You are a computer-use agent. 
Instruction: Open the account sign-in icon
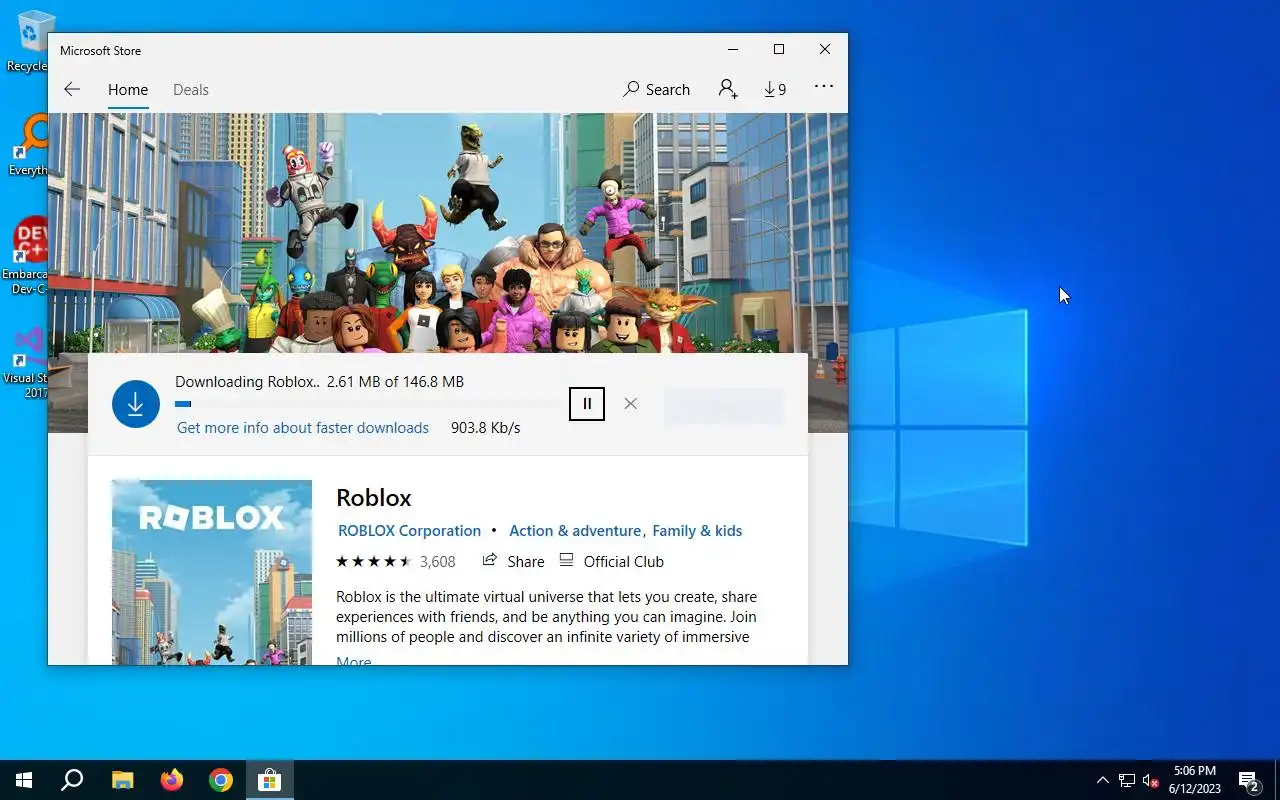coord(728,89)
